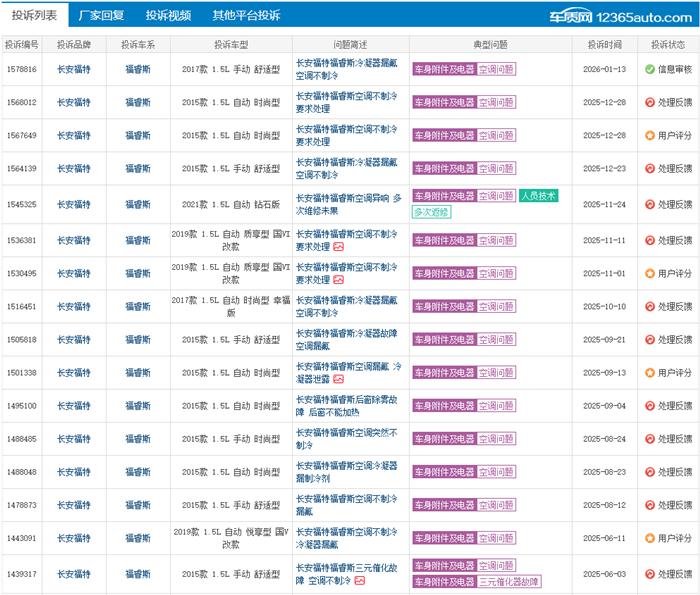Open the 投诉视频 tab
The width and height of the screenshot is (700, 595).
[x=168, y=16]
